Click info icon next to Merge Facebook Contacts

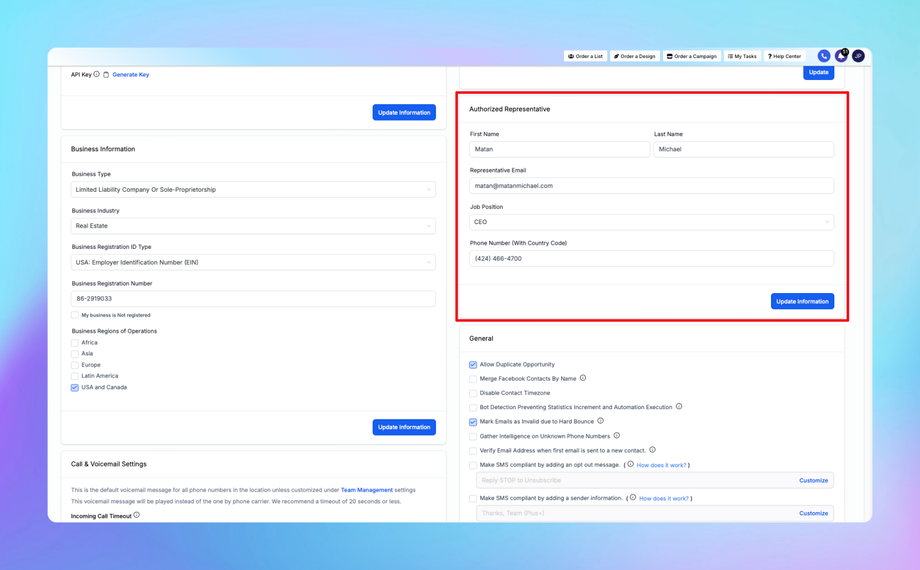pyautogui.click(x=583, y=378)
